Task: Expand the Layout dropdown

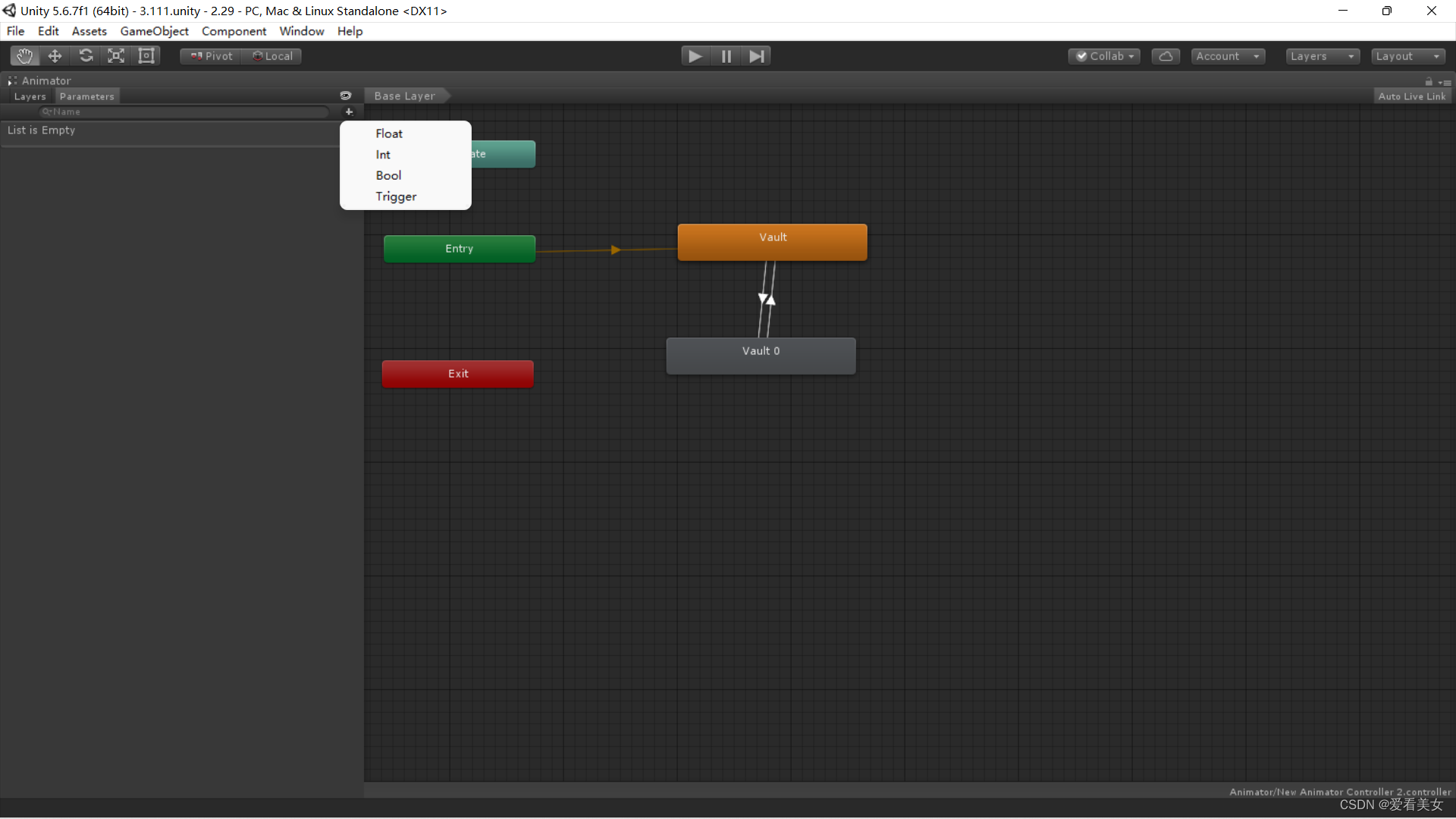Action: (1407, 56)
